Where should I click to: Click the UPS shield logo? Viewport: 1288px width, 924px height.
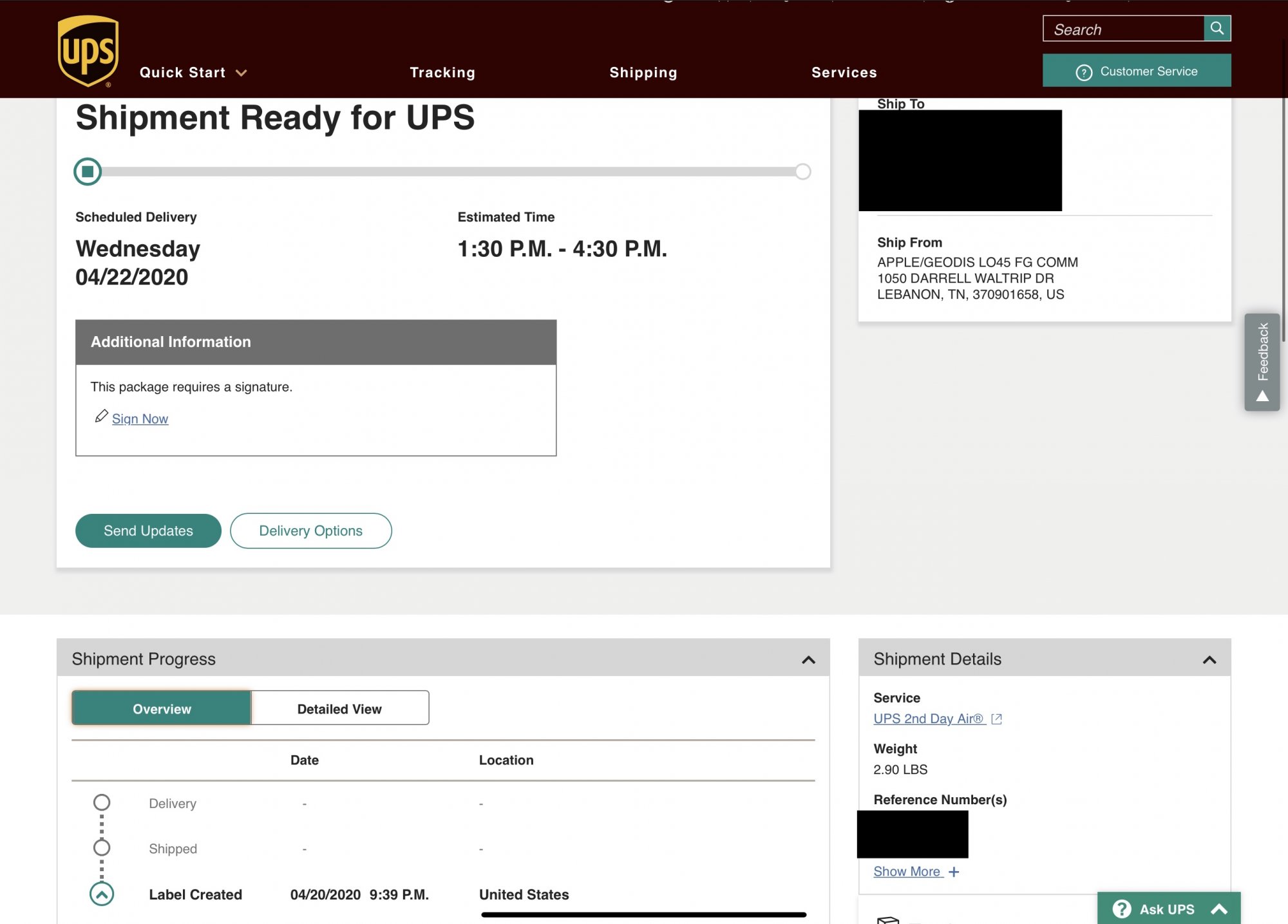click(x=88, y=51)
